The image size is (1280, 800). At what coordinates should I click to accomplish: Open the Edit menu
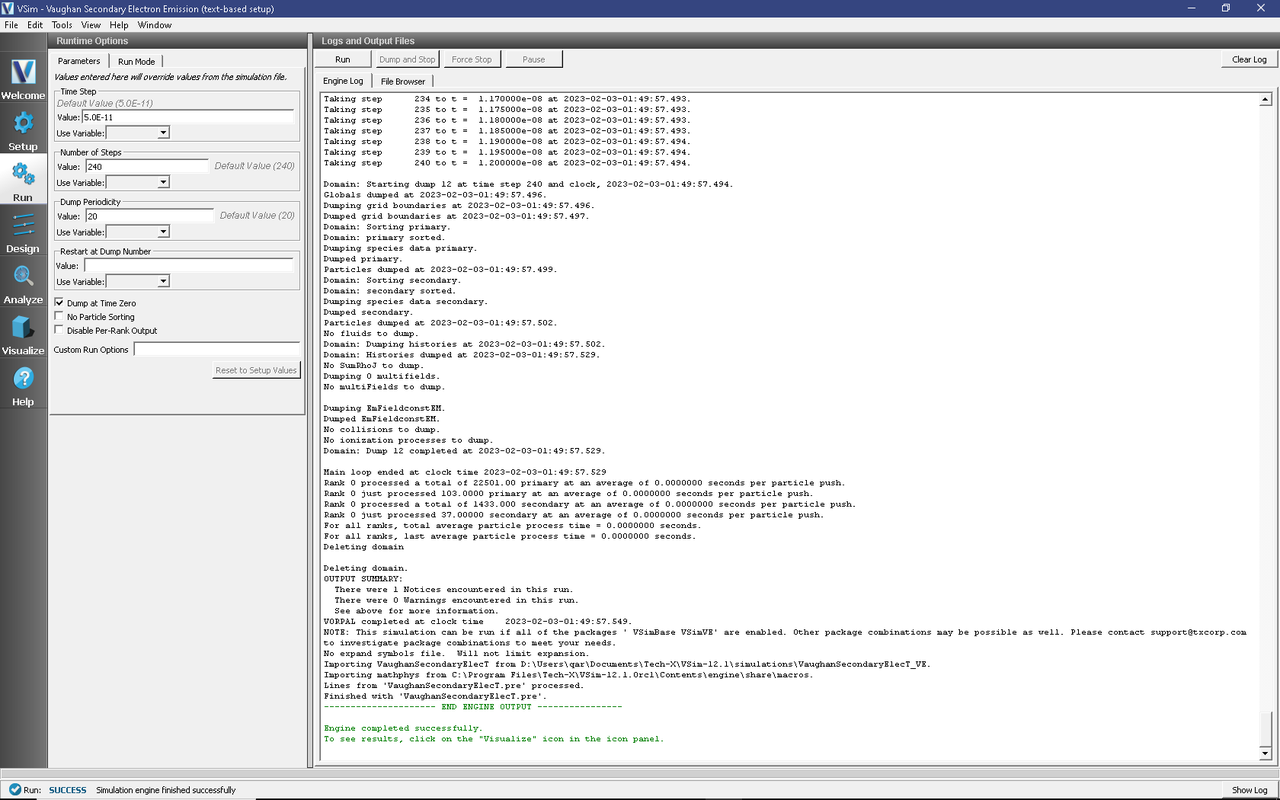(35, 24)
